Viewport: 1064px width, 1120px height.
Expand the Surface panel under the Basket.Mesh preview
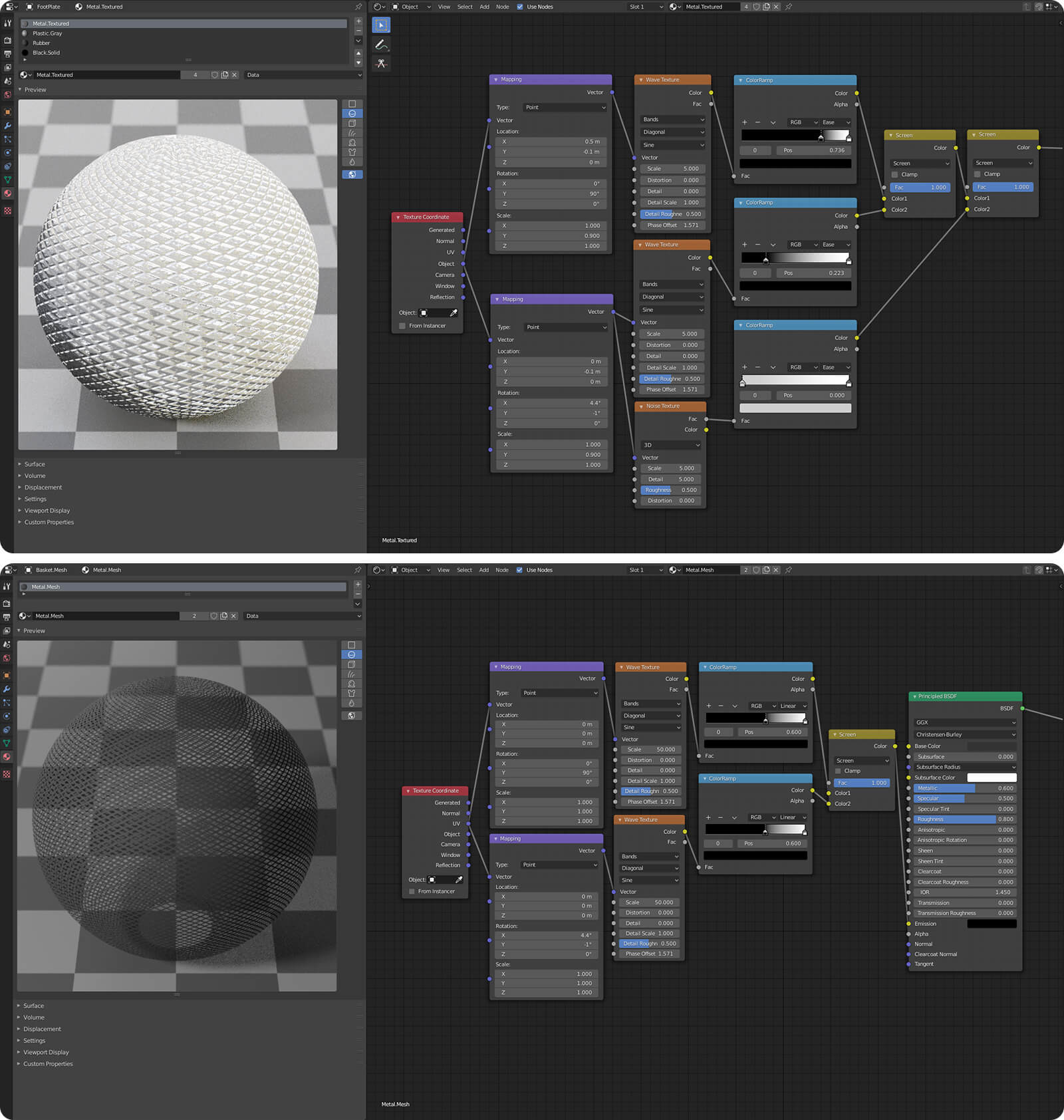pyautogui.click(x=33, y=1006)
